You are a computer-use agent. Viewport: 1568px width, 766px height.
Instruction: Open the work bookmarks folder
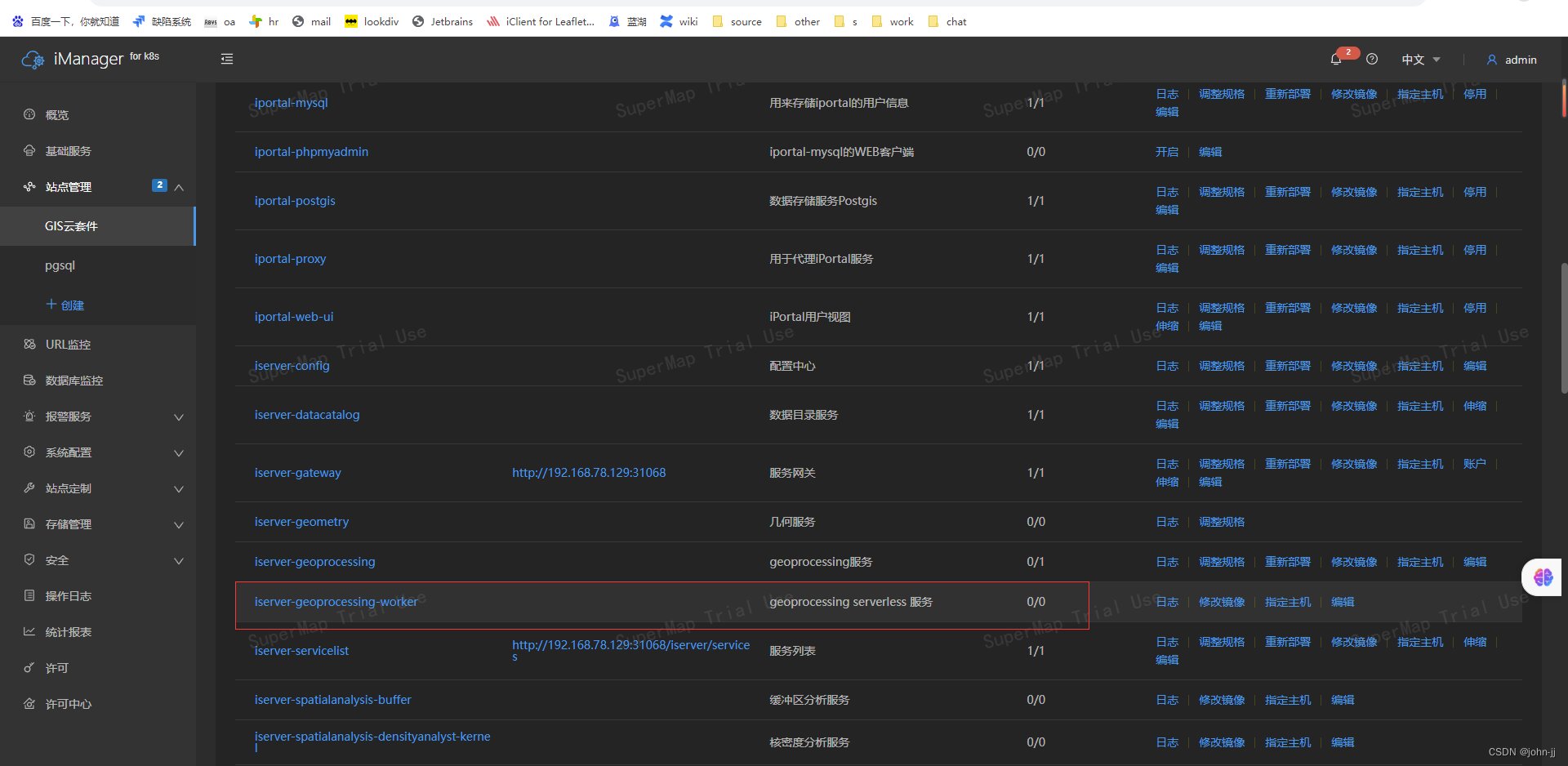coord(893,21)
